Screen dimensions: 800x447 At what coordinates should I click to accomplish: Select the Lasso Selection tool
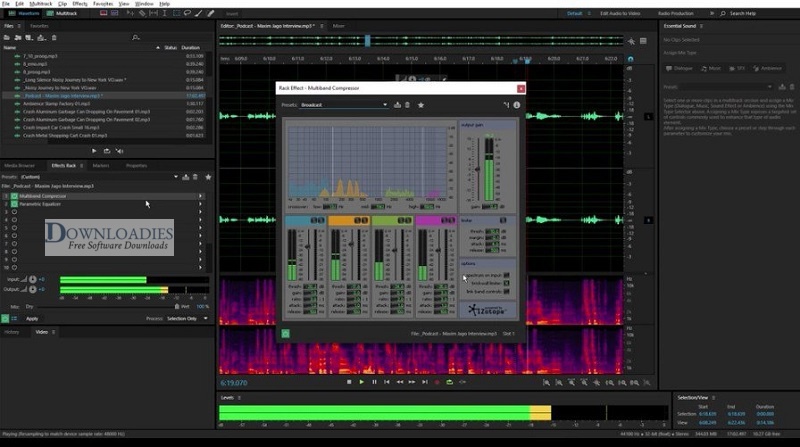187,13
